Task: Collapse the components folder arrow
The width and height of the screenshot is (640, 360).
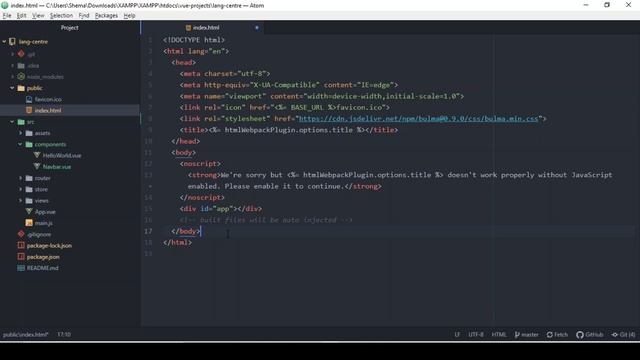Action: (x=20, y=144)
